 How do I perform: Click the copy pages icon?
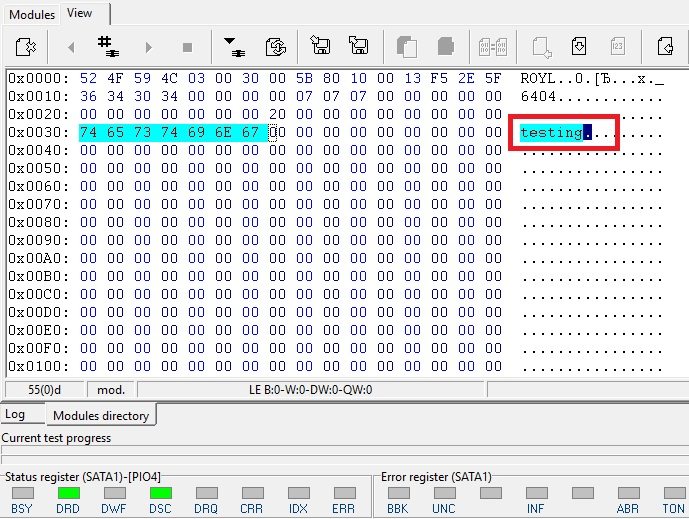click(x=406, y=46)
